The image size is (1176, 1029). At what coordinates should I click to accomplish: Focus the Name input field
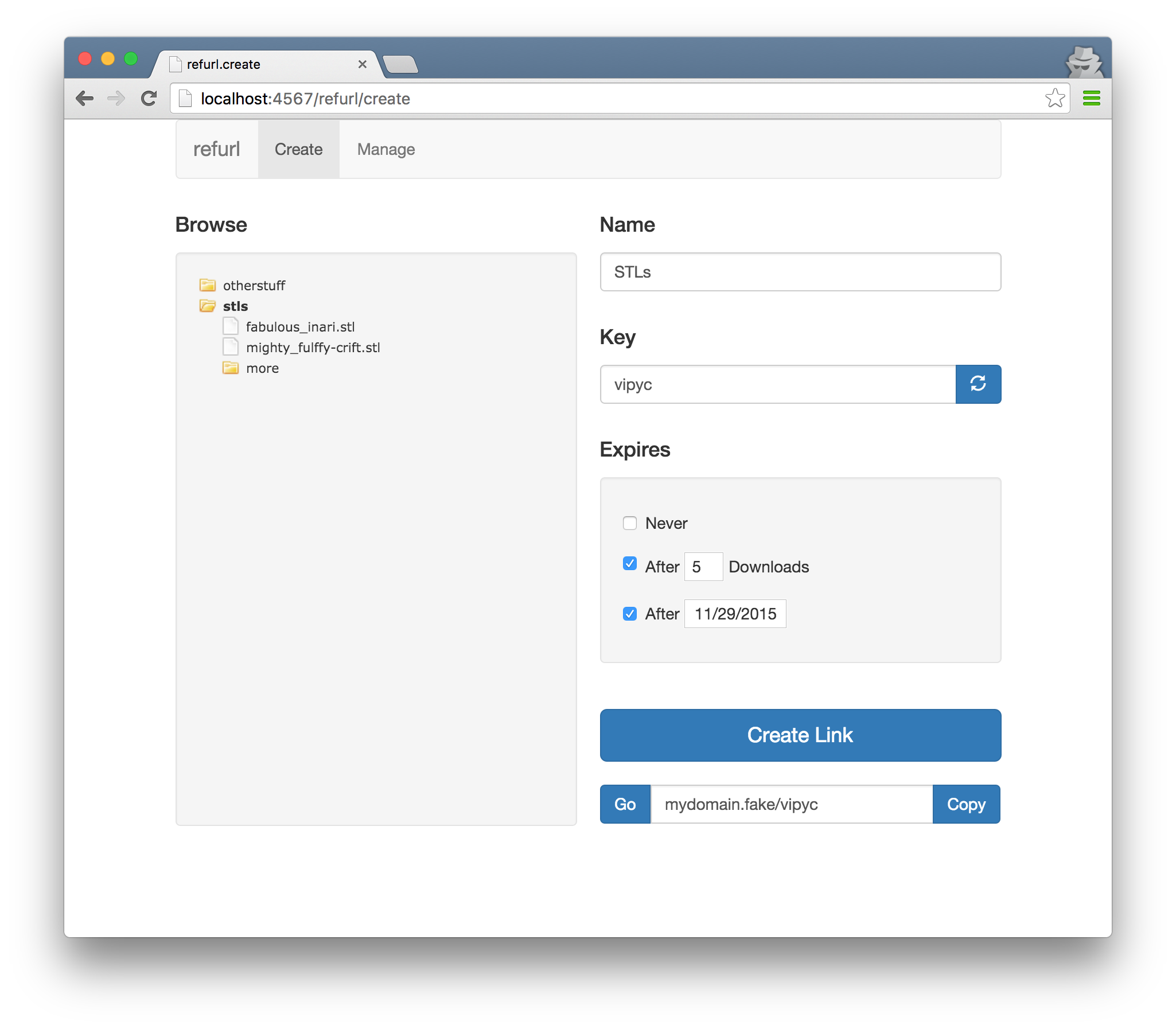(800, 272)
